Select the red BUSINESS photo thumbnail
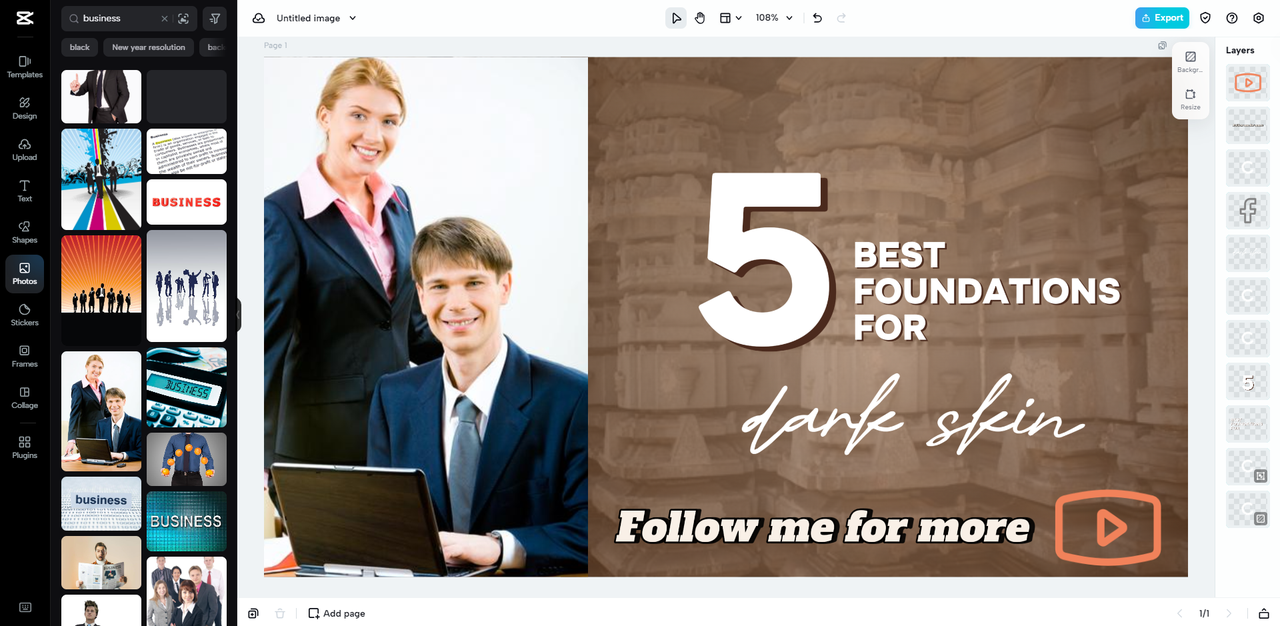This screenshot has width=1280, height=626. tap(187, 202)
